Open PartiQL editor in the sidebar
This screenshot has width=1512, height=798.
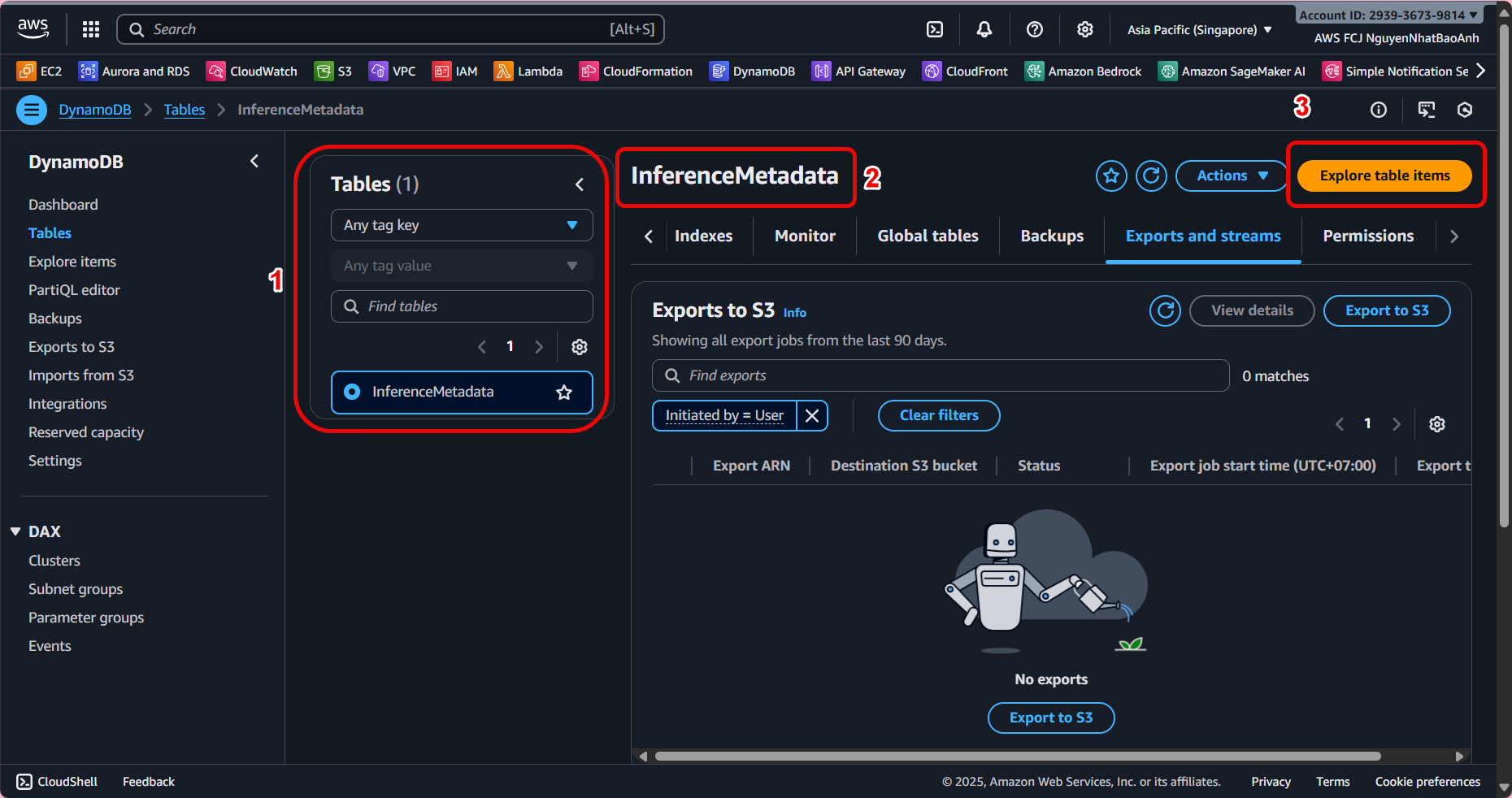click(x=74, y=290)
